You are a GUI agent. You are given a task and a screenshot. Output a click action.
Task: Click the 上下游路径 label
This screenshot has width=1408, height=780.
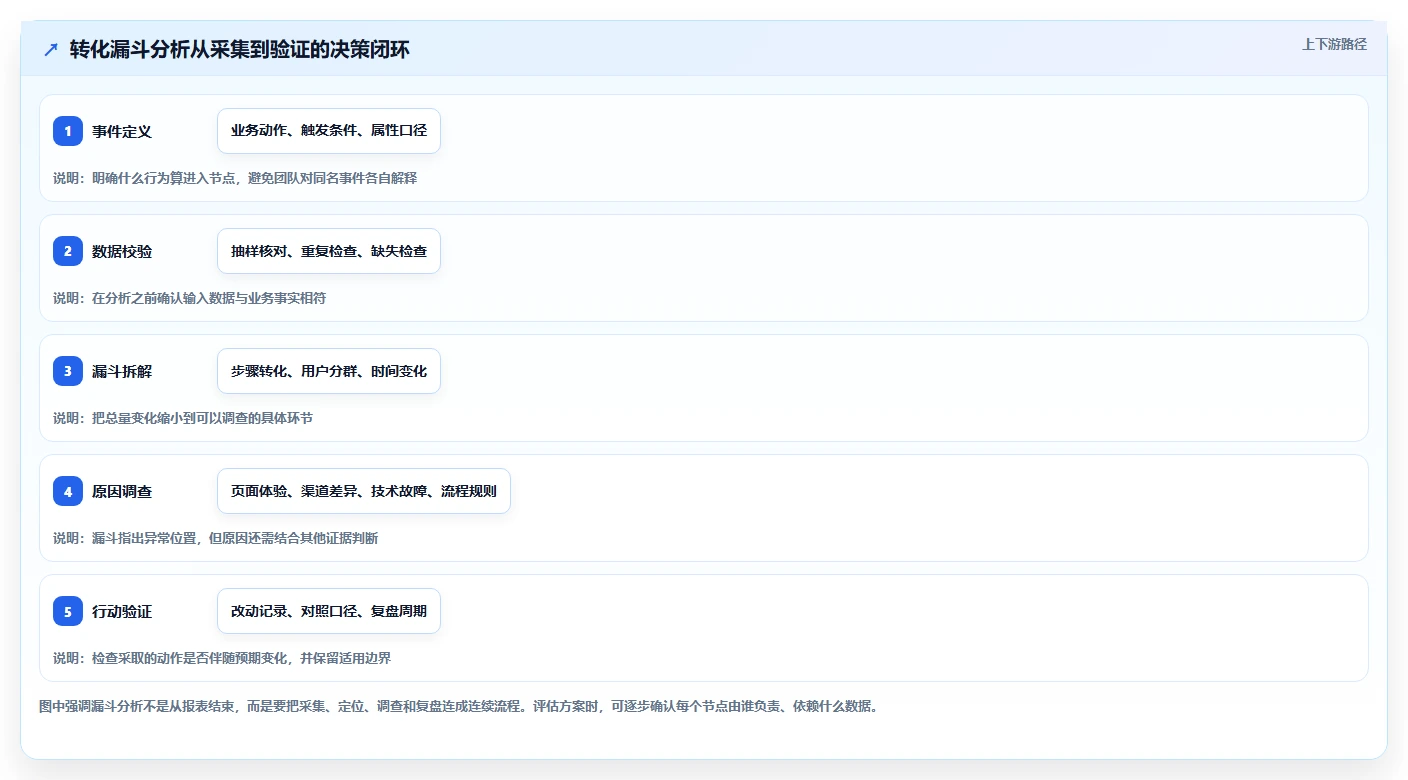pos(1334,44)
